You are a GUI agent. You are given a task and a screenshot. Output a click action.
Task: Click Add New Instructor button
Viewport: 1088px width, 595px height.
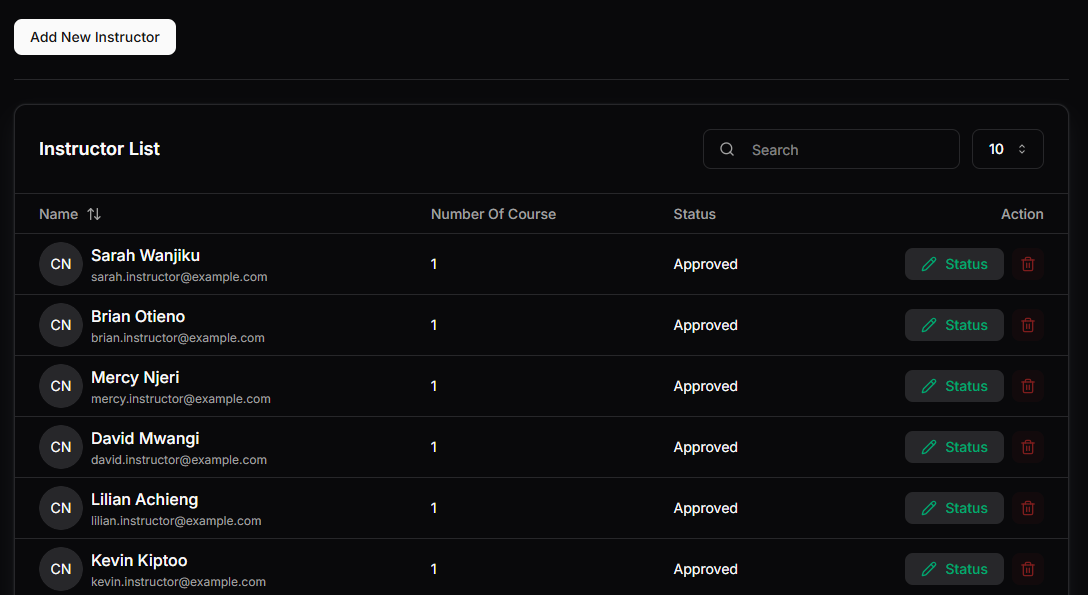coord(95,37)
